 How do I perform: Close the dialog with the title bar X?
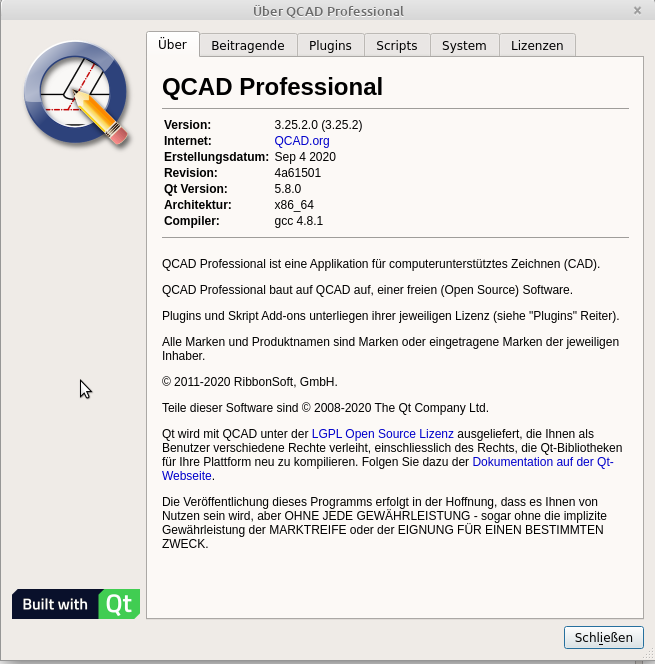[x=638, y=11]
